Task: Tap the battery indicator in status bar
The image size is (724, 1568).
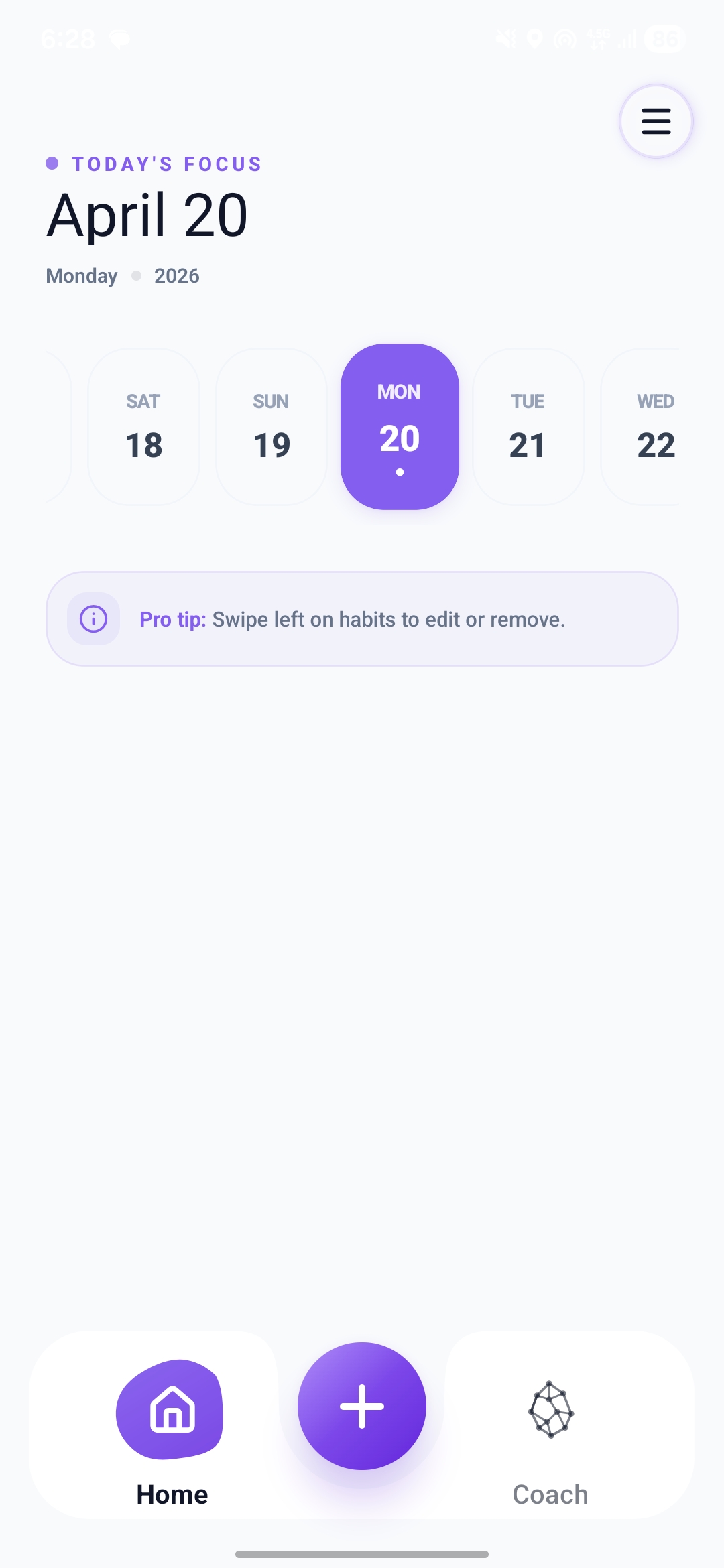Action: coord(664,39)
